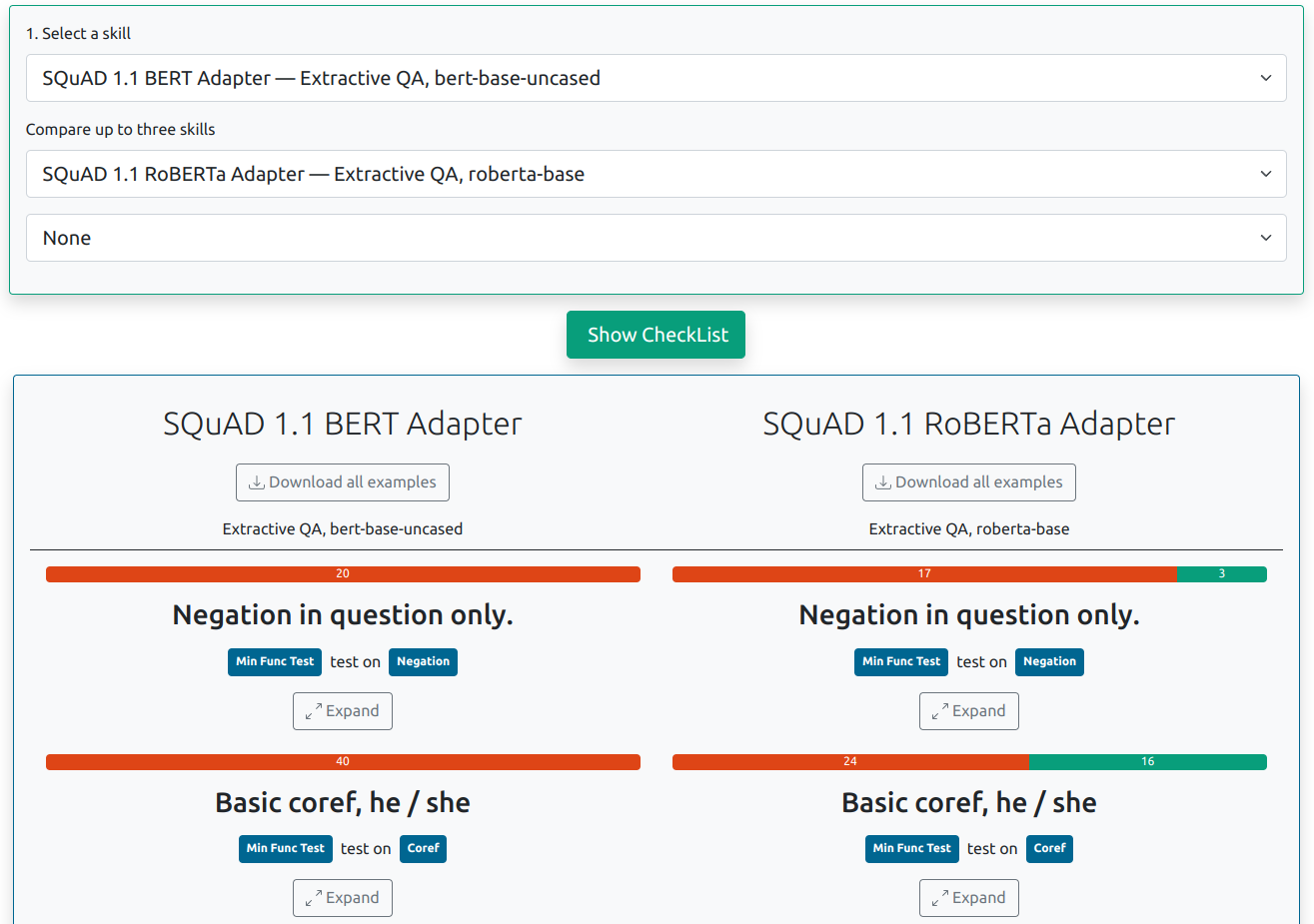This screenshot has height=924, width=1314.
Task: Click the '1. Select a skill' label
Action: click(78, 34)
